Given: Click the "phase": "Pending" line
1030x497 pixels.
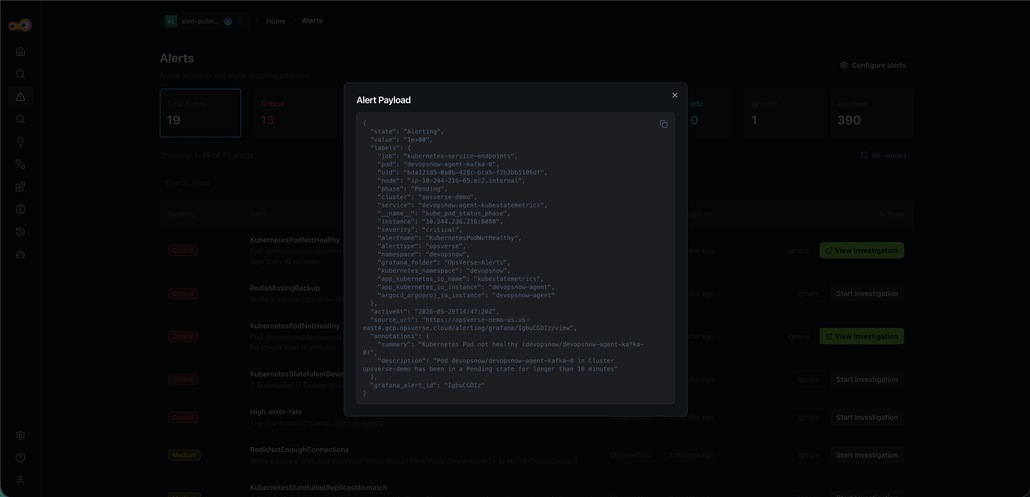Looking at the screenshot, I should click(414, 189).
